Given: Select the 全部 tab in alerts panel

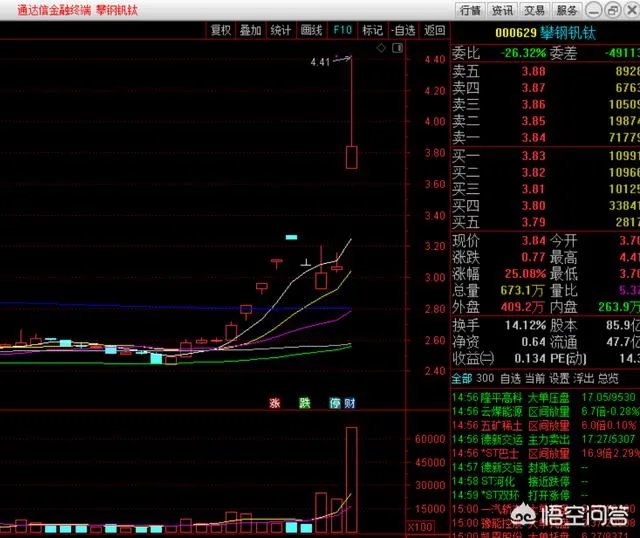Looking at the screenshot, I should (462, 379).
